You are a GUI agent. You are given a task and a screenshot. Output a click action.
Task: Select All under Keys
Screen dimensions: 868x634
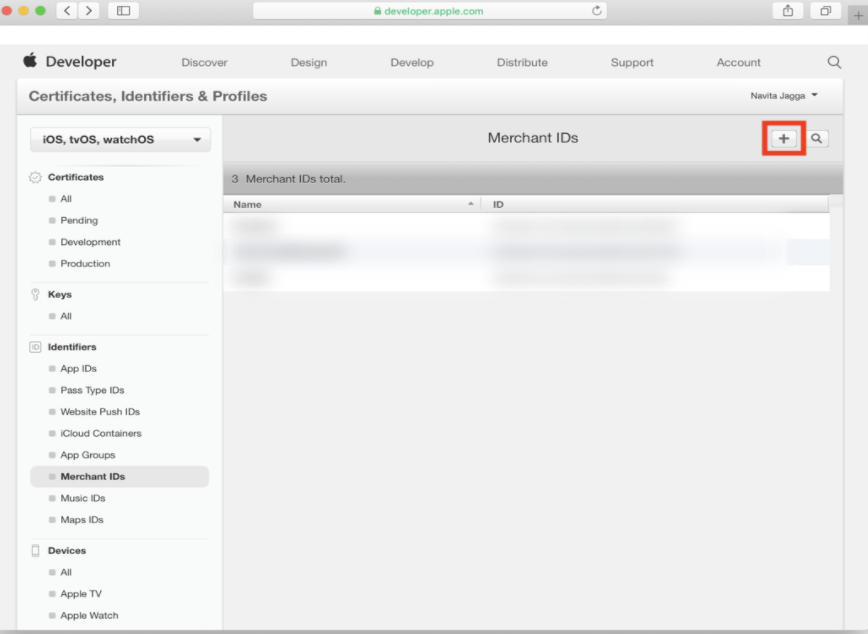(66, 316)
